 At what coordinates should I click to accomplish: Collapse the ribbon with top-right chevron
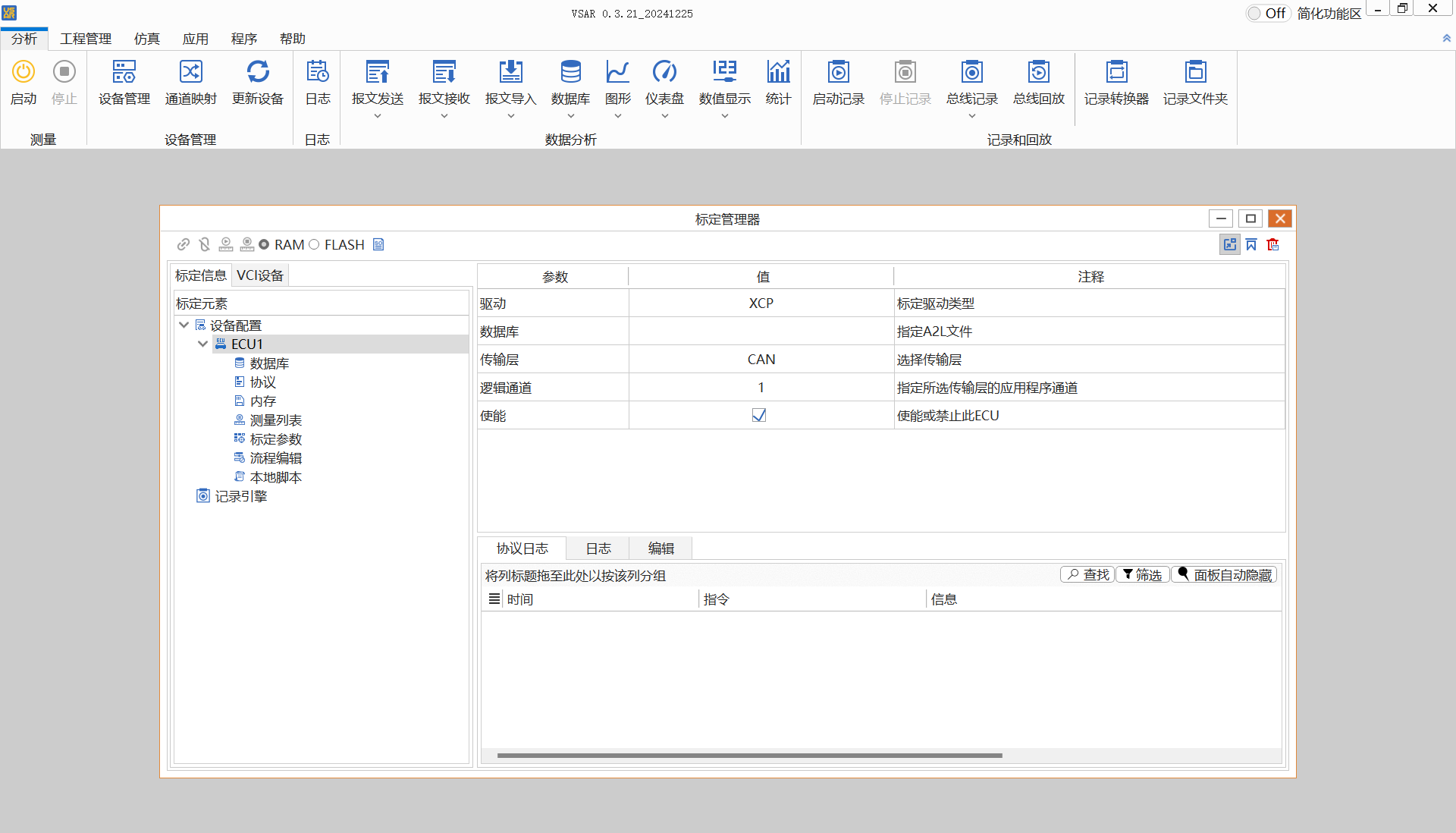click(1446, 38)
